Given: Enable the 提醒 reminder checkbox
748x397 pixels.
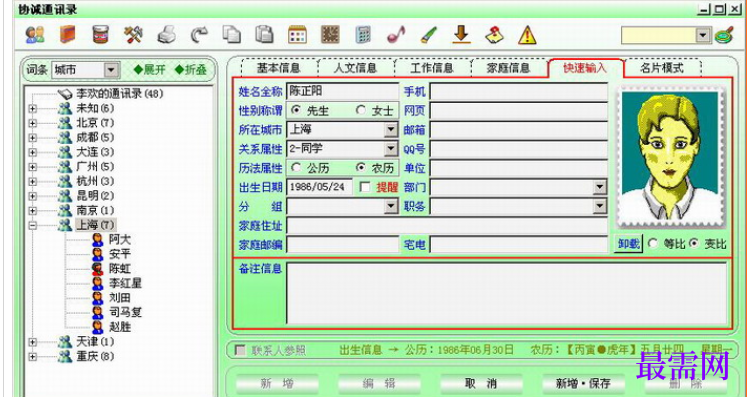Looking at the screenshot, I should [x=365, y=187].
